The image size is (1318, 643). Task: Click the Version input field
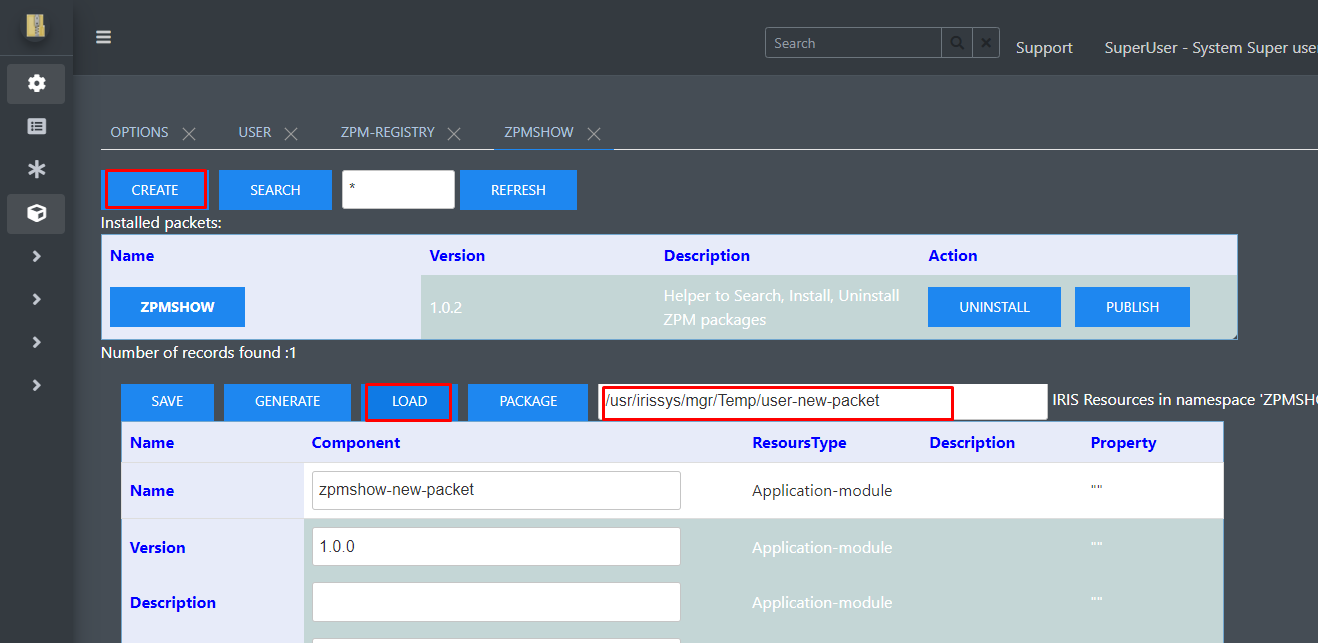click(496, 547)
